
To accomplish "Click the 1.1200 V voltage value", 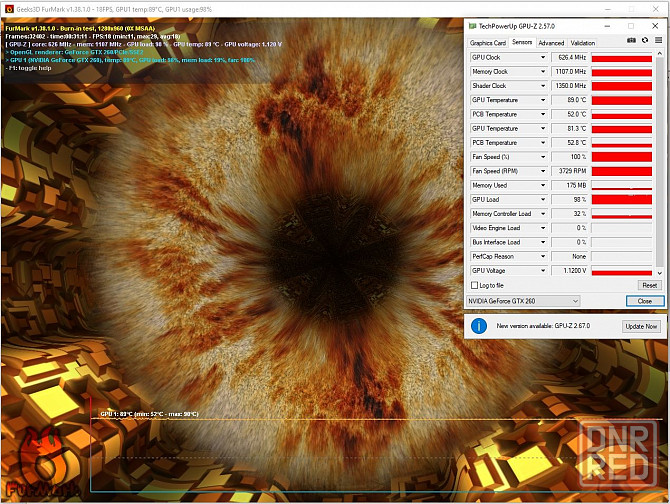I will point(570,271).
